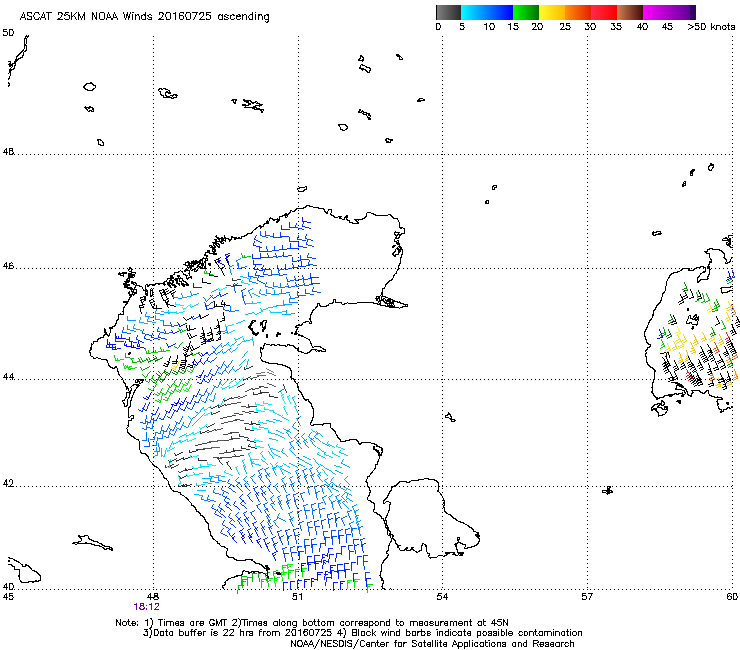Click the '54' longitude label on bottom axis
The image size is (740, 650).
pos(442,597)
